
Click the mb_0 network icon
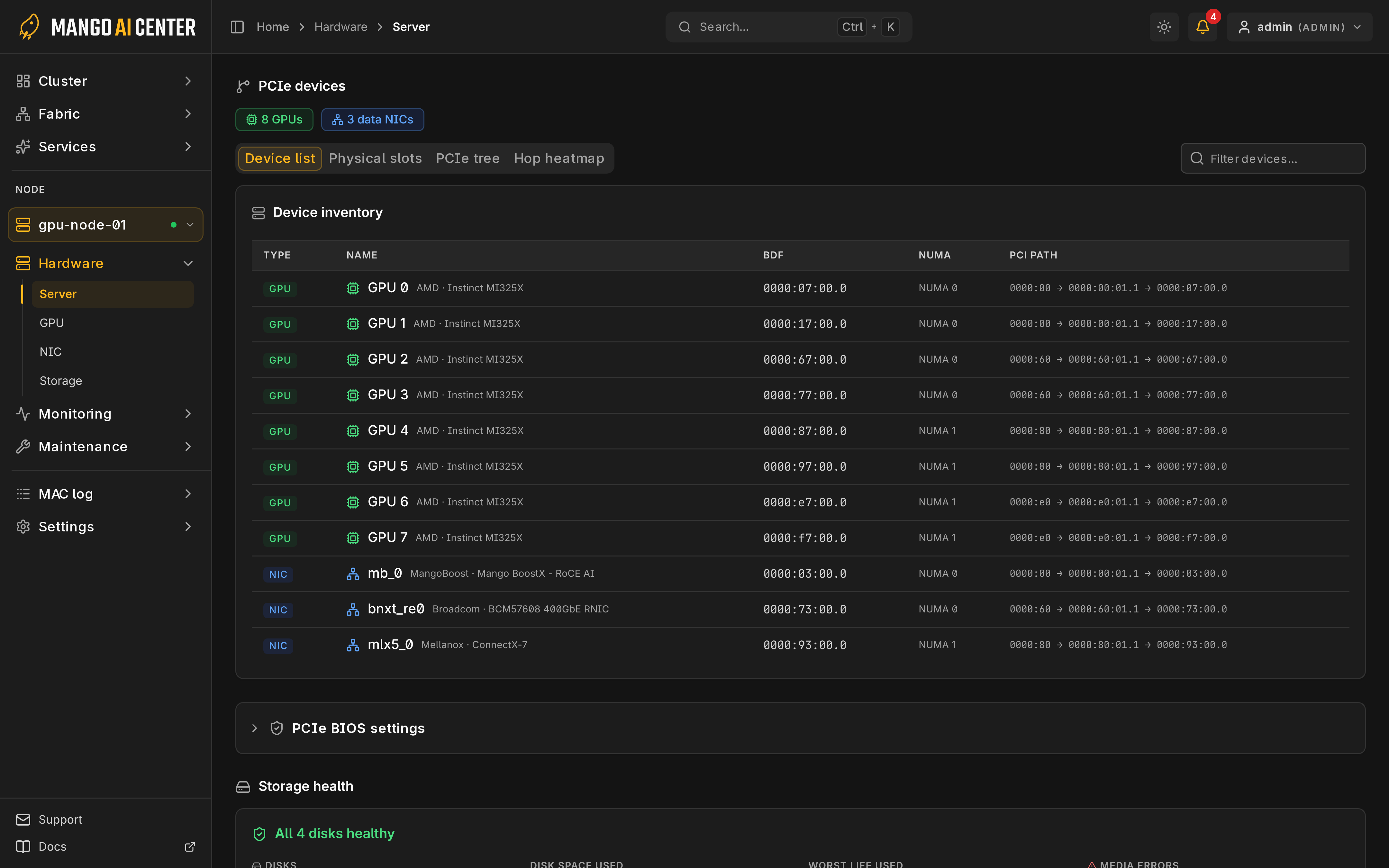(x=353, y=574)
